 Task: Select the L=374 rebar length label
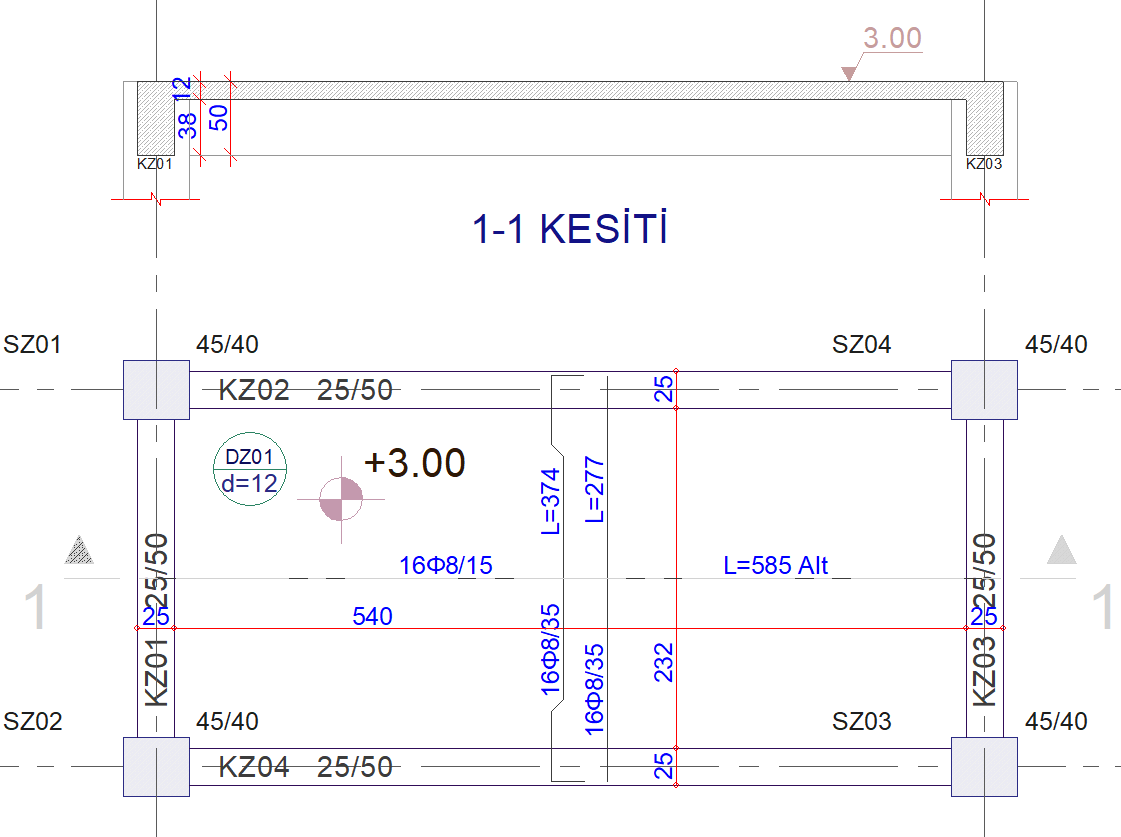[551, 500]
